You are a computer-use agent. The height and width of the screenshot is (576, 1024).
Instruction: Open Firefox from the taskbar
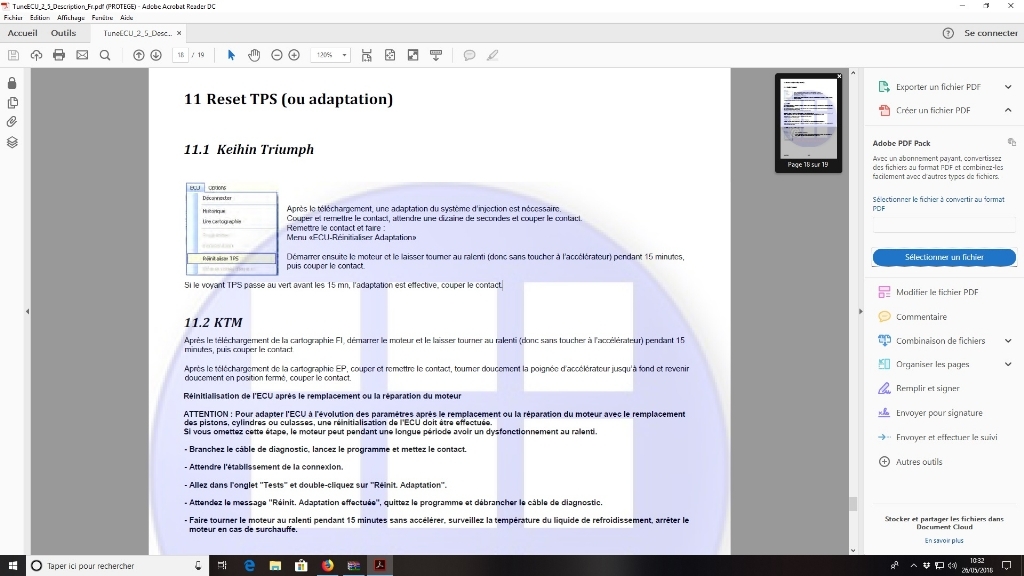tap(327, 566)
